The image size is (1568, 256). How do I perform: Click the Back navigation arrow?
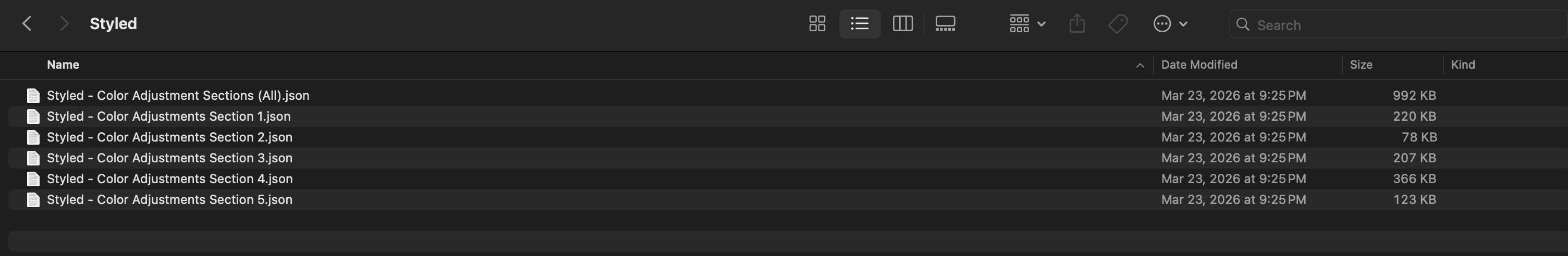(x=27, y=24)
